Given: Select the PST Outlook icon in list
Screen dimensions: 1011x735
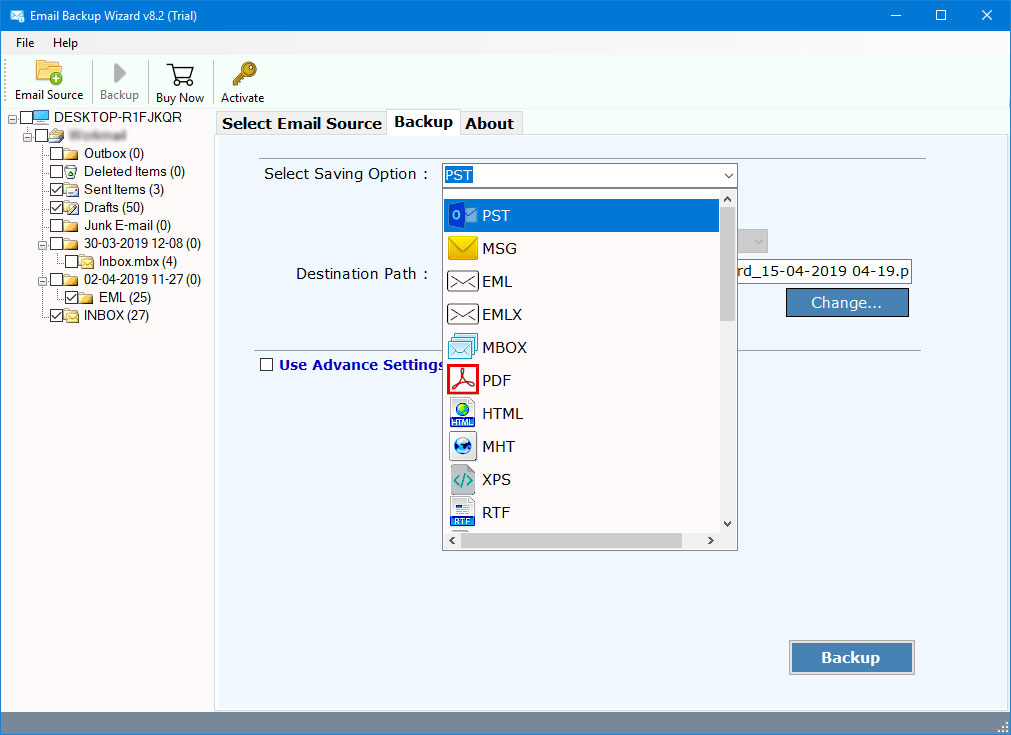Looking at the screenshot, I should click(x=462, y=215).
